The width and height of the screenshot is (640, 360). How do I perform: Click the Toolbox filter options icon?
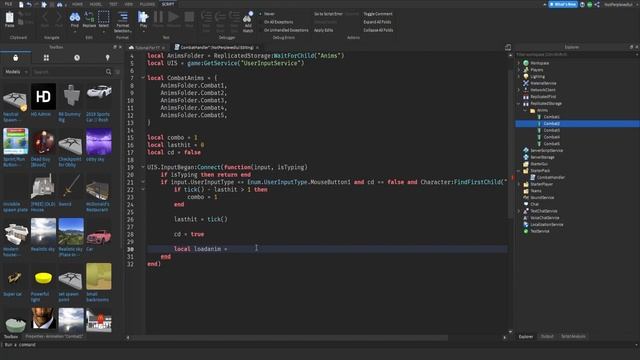click(x=118, y=72)
